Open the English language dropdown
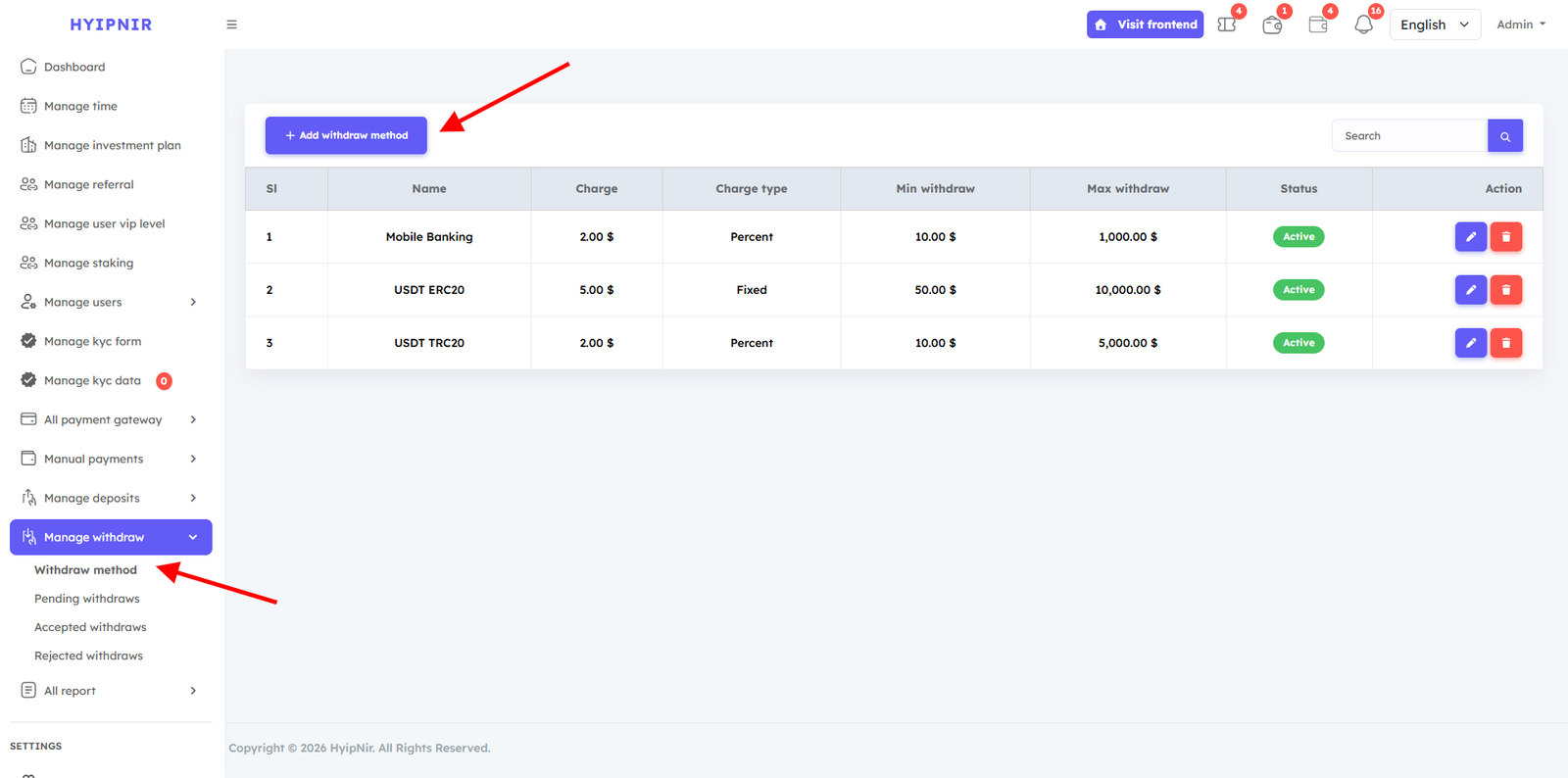Screen dimensions: 1568x778 click(1434, 24)
